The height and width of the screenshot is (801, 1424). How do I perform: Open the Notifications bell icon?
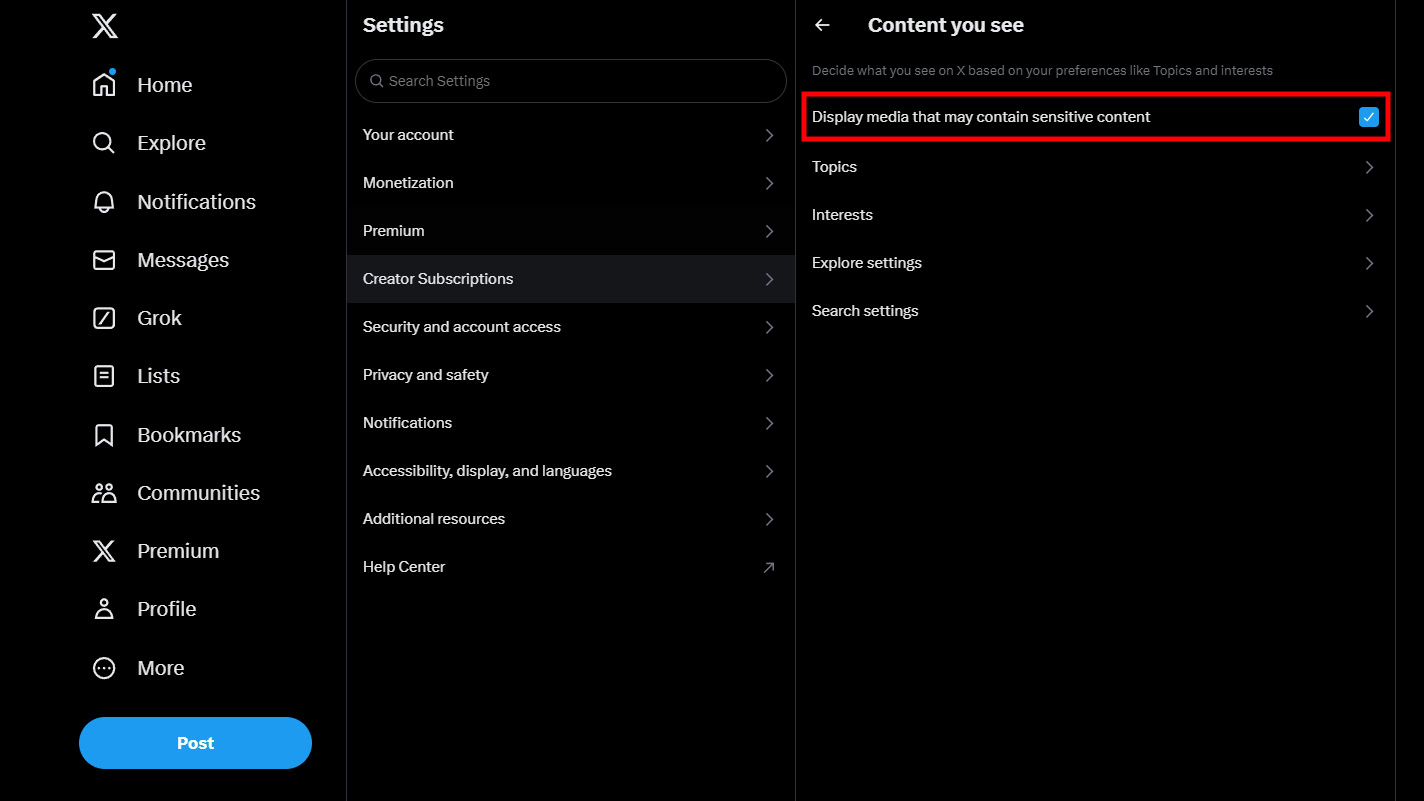(x=104, y=202)
